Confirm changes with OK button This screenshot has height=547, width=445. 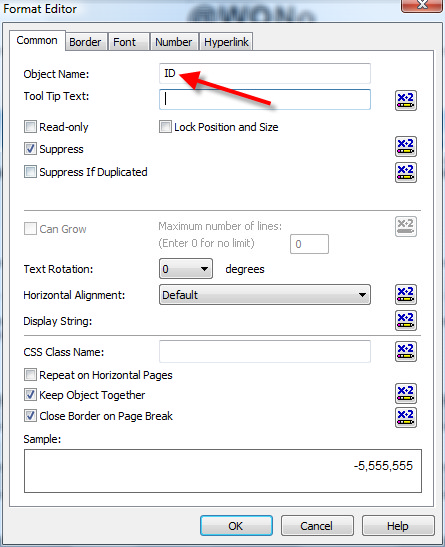click(x=236, y=526)
